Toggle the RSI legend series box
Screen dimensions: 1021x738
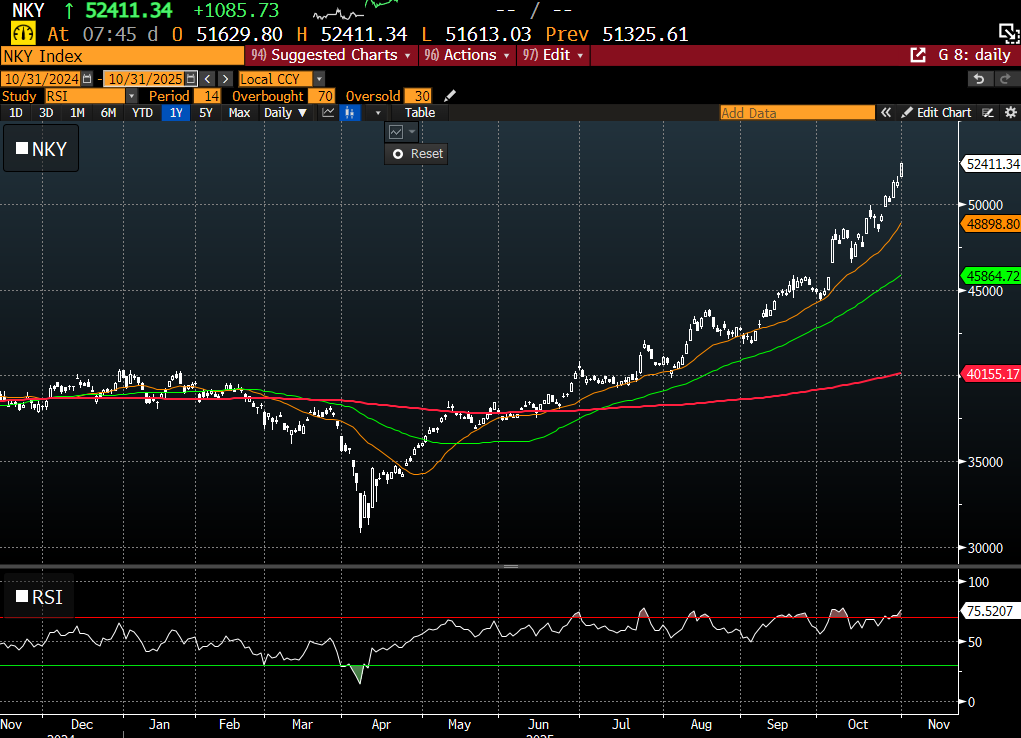pyautogui.click(x=22, y=598)
